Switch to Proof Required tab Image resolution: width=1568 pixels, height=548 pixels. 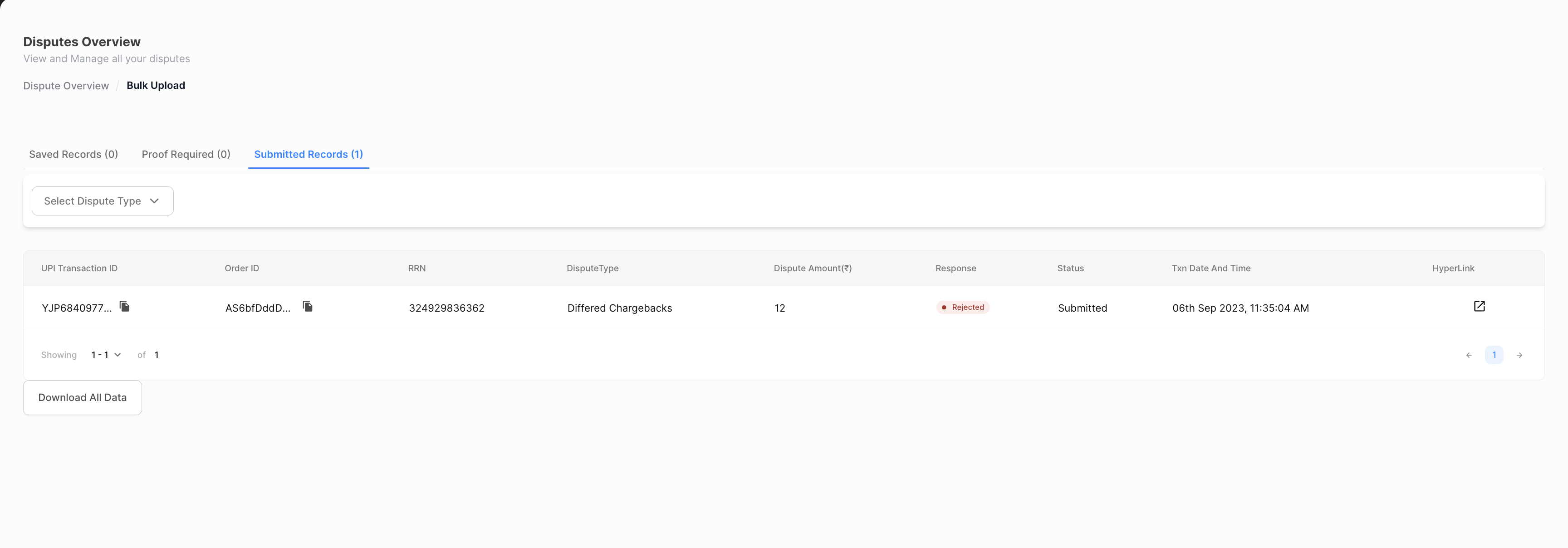coord(186,155)
